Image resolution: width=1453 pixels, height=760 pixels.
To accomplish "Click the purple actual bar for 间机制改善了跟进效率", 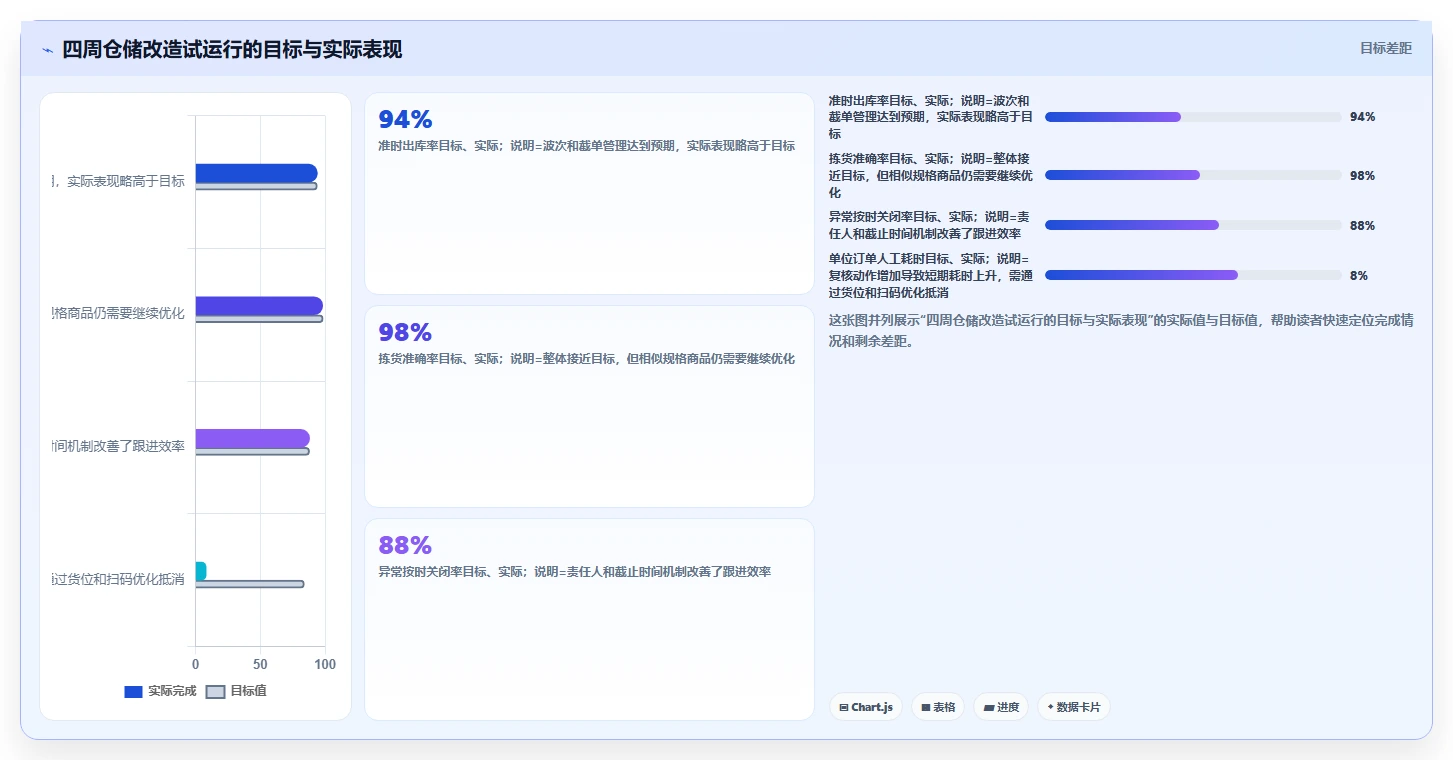I will coord(252,438).
